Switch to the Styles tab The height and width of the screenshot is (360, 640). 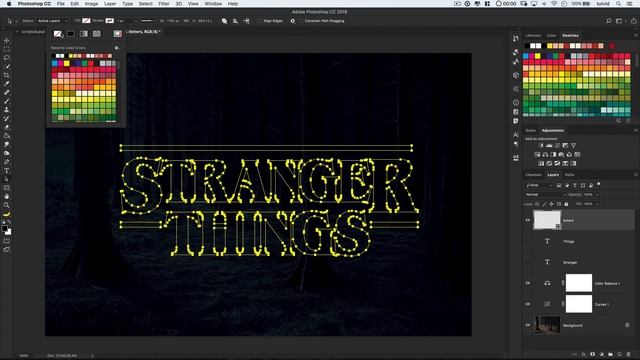(531, 131)
